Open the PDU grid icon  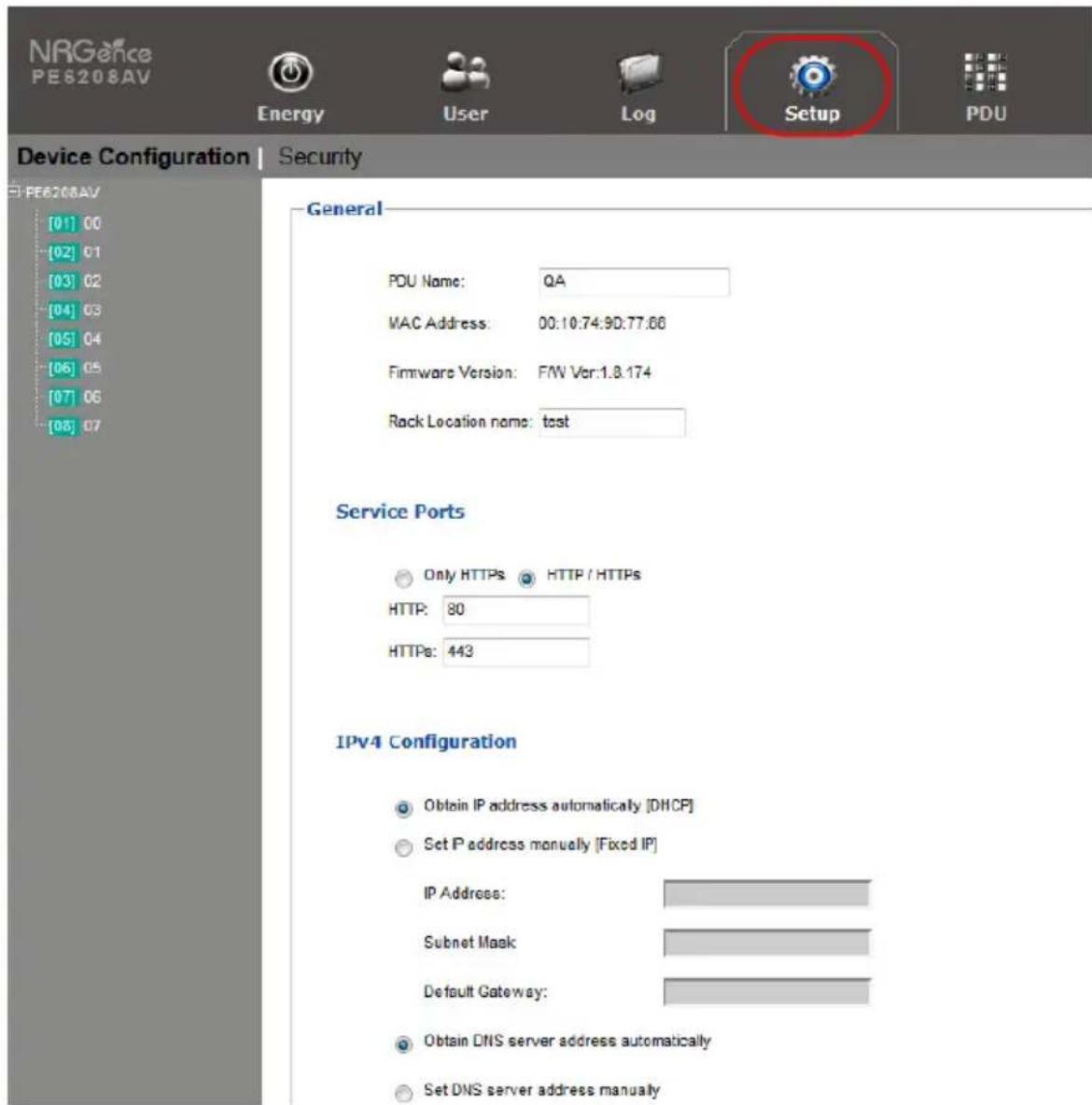986,73
